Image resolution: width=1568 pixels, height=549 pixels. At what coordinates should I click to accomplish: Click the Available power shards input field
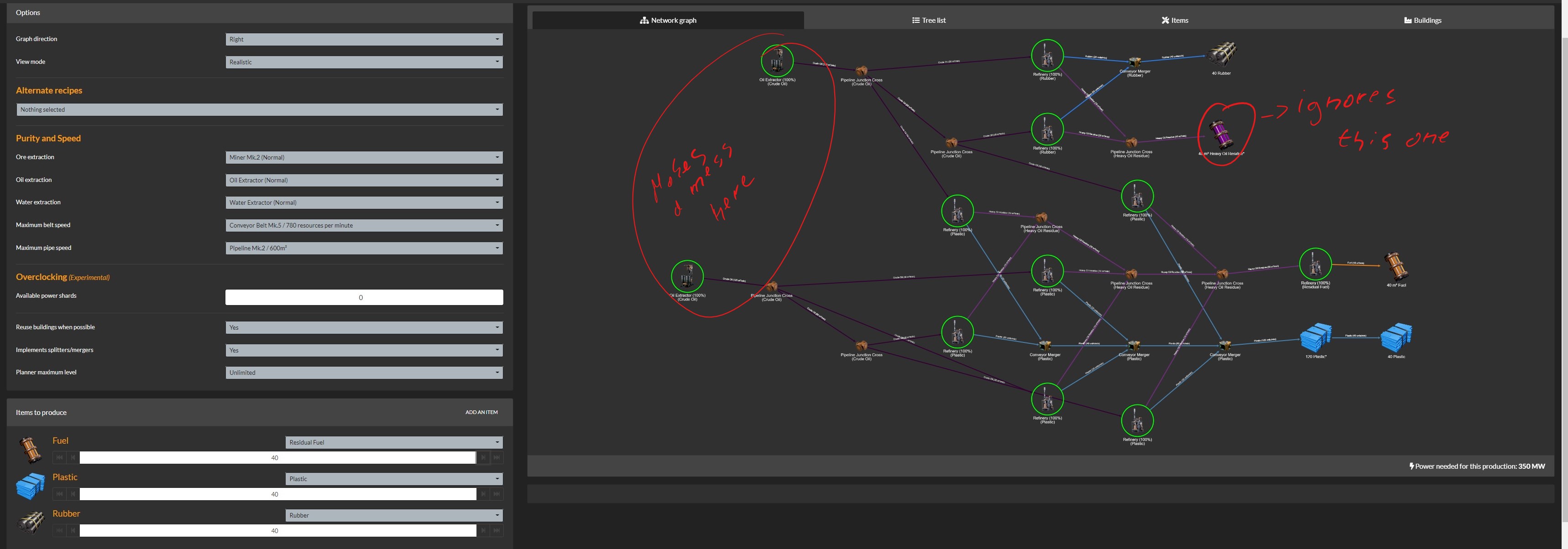(363, 297)
